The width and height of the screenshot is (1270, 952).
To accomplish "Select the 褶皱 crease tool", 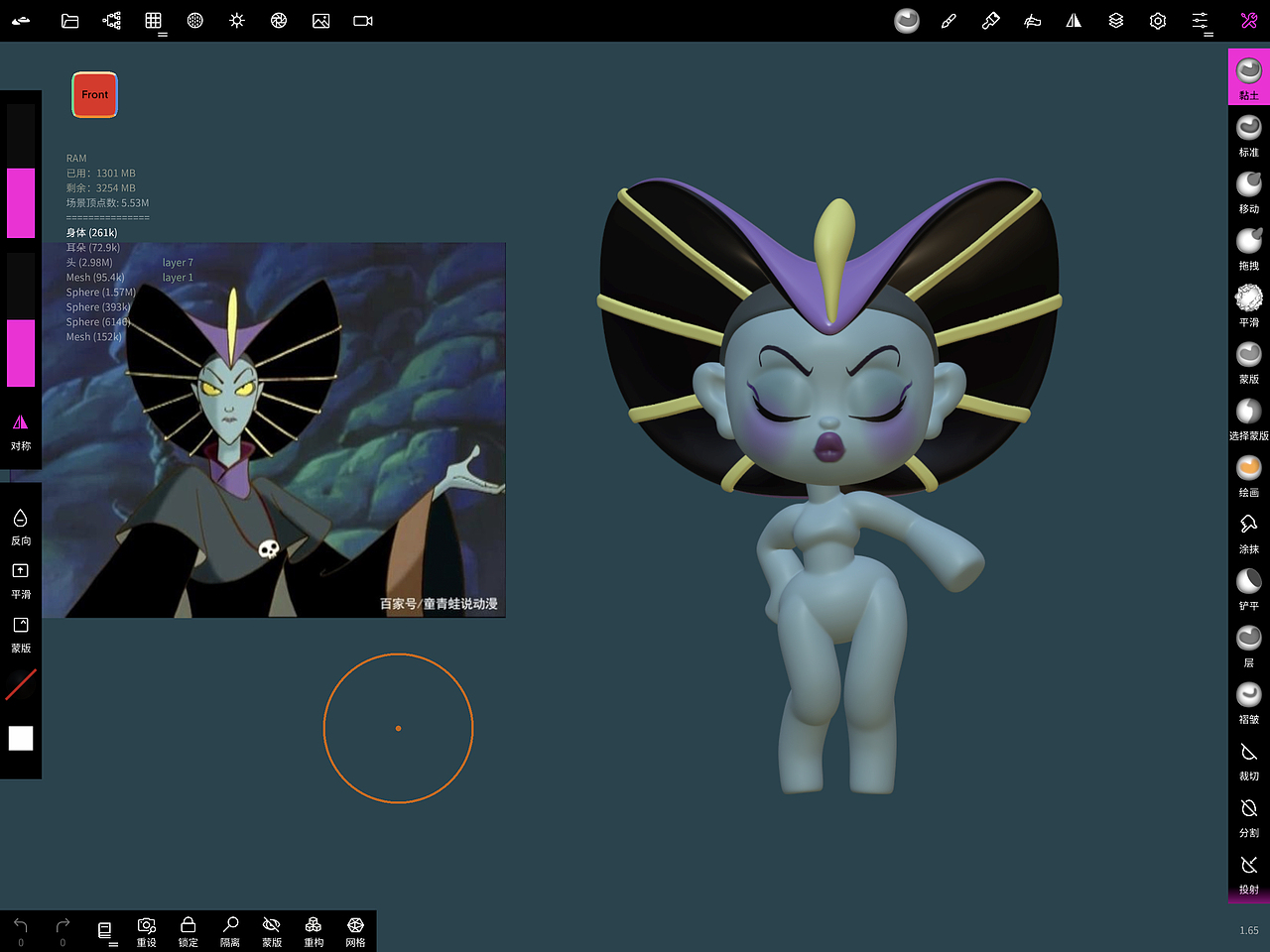I will pyautogui.click(x=1248, y=701).
